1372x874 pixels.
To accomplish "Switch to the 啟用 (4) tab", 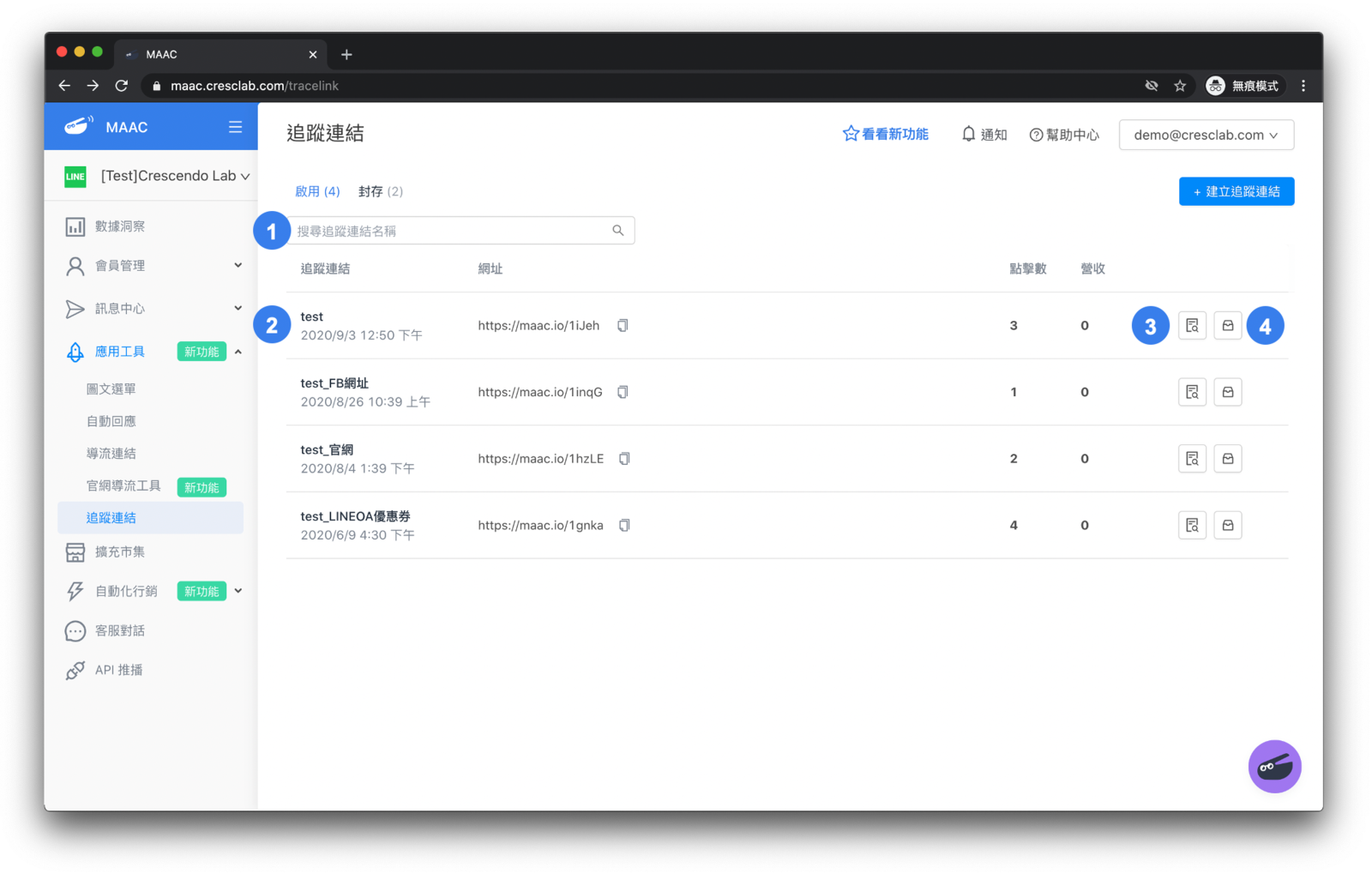I will [x=317, y=191].
